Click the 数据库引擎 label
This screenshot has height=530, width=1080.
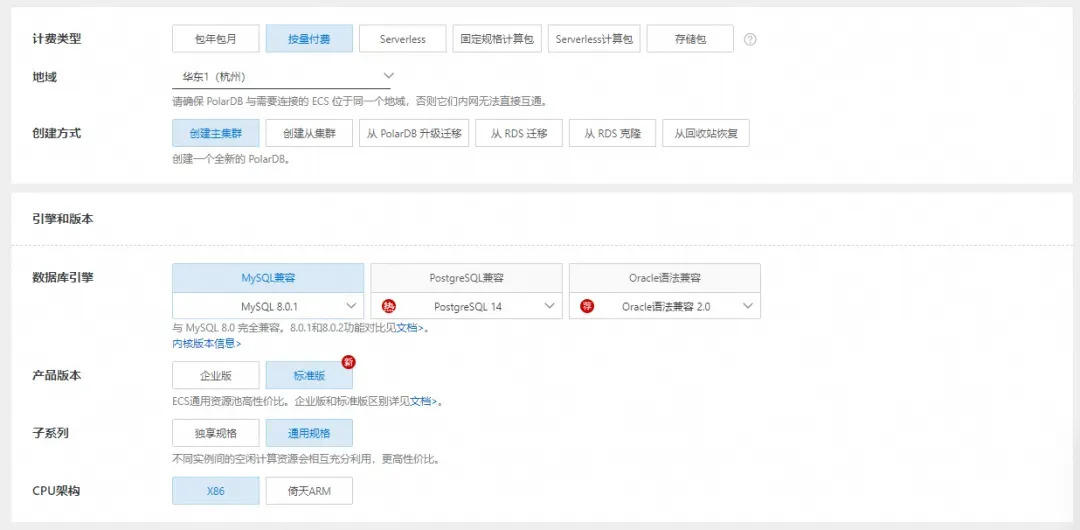click(x=63, y=278)
